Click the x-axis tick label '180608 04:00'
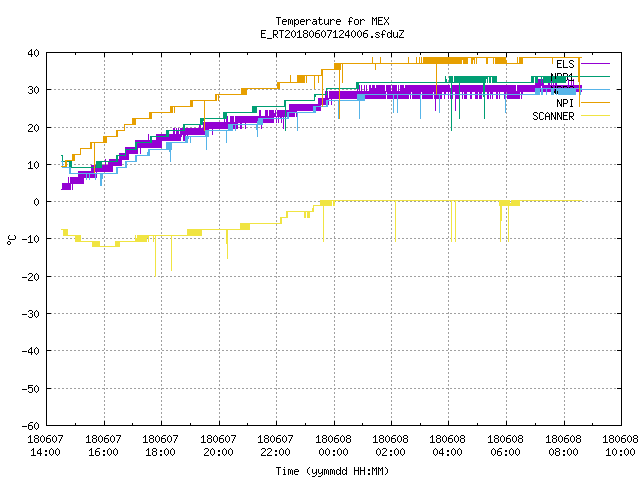The height and width of the screenshot is (480, 640). point(448,446)
